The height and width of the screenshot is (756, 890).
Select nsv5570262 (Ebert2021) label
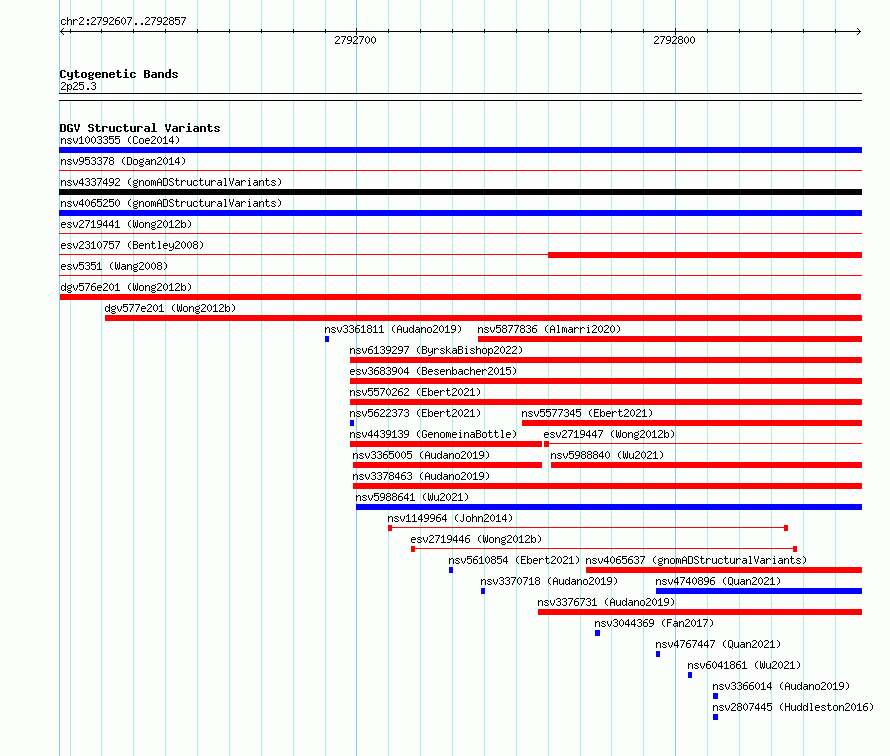415,392
